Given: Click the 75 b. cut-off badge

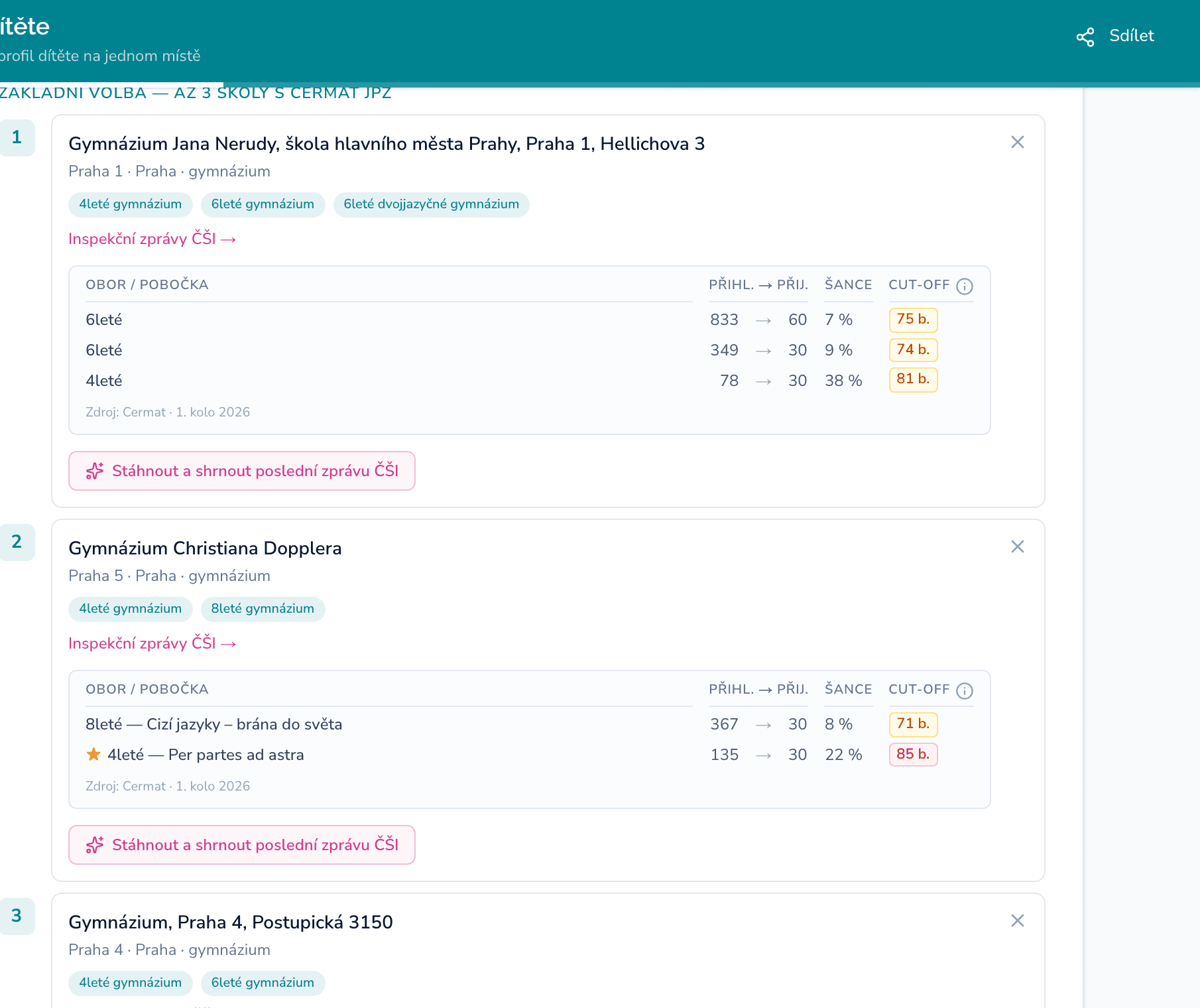Looking at the screenshot, I should (913, 319).
